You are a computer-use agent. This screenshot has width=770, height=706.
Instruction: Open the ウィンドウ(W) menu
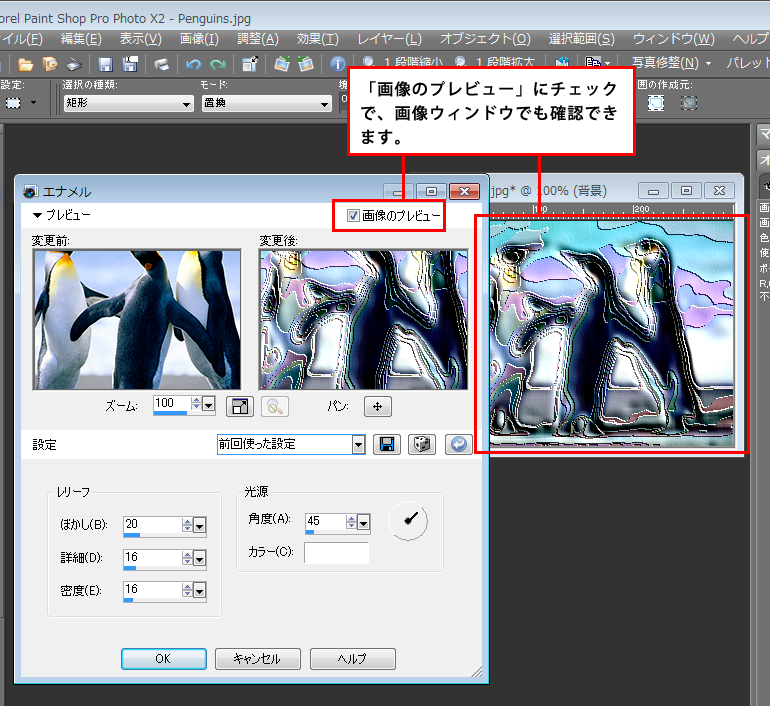tap(673, 39)
